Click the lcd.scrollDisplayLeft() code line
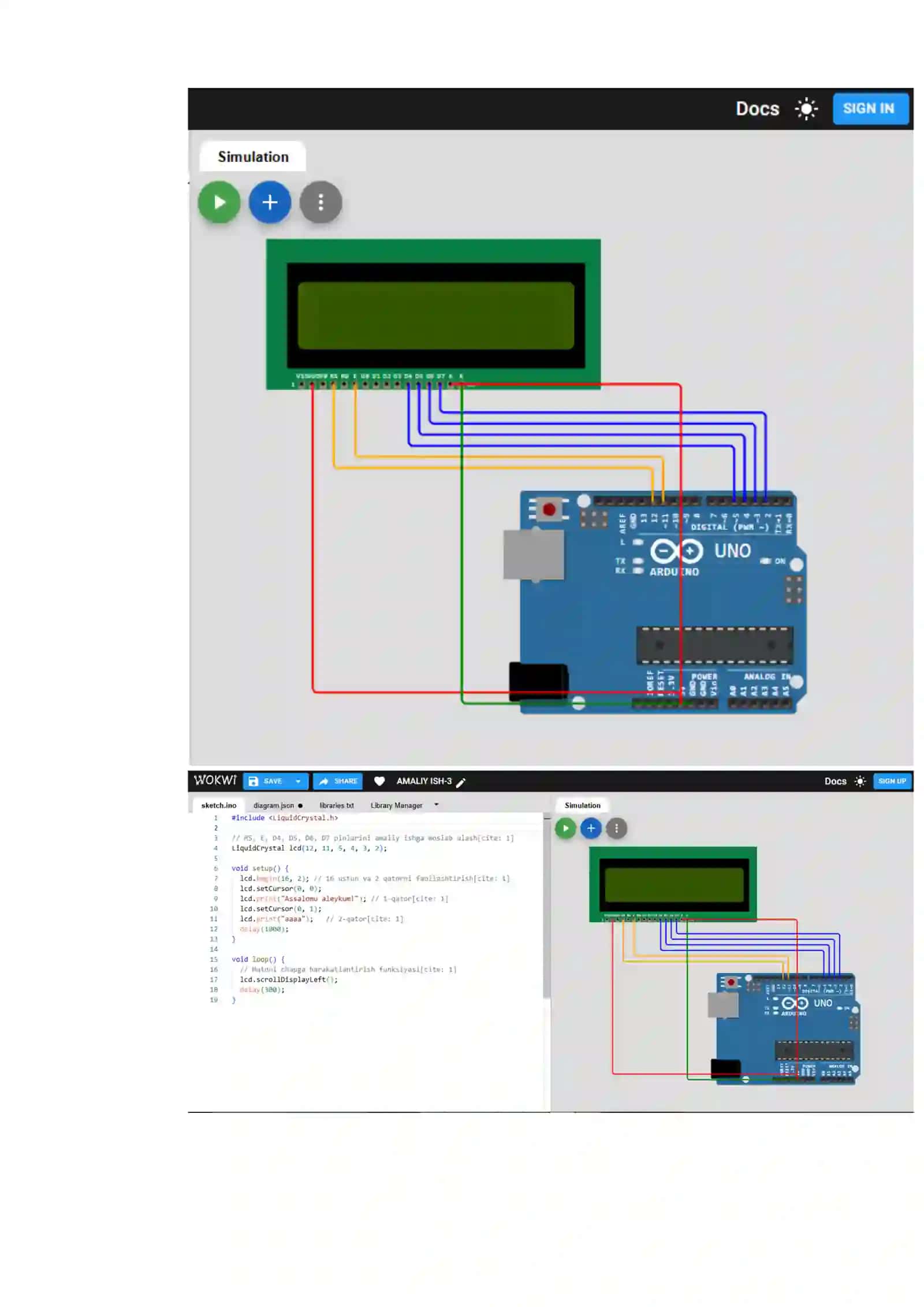This screenshot has width=924, height=1307. [289, 979]
